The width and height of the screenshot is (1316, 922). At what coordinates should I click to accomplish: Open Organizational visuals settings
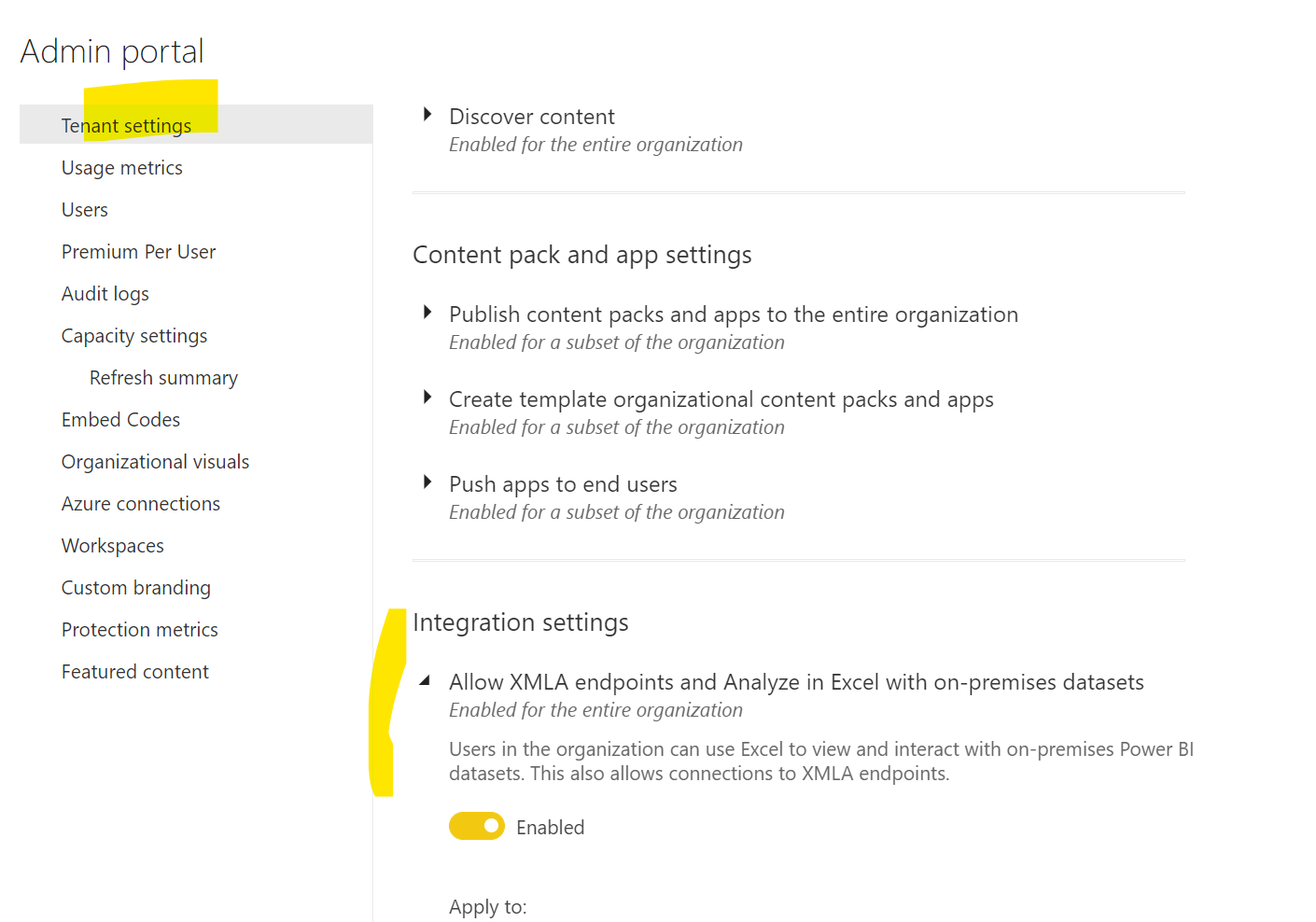tap(155, 461)
